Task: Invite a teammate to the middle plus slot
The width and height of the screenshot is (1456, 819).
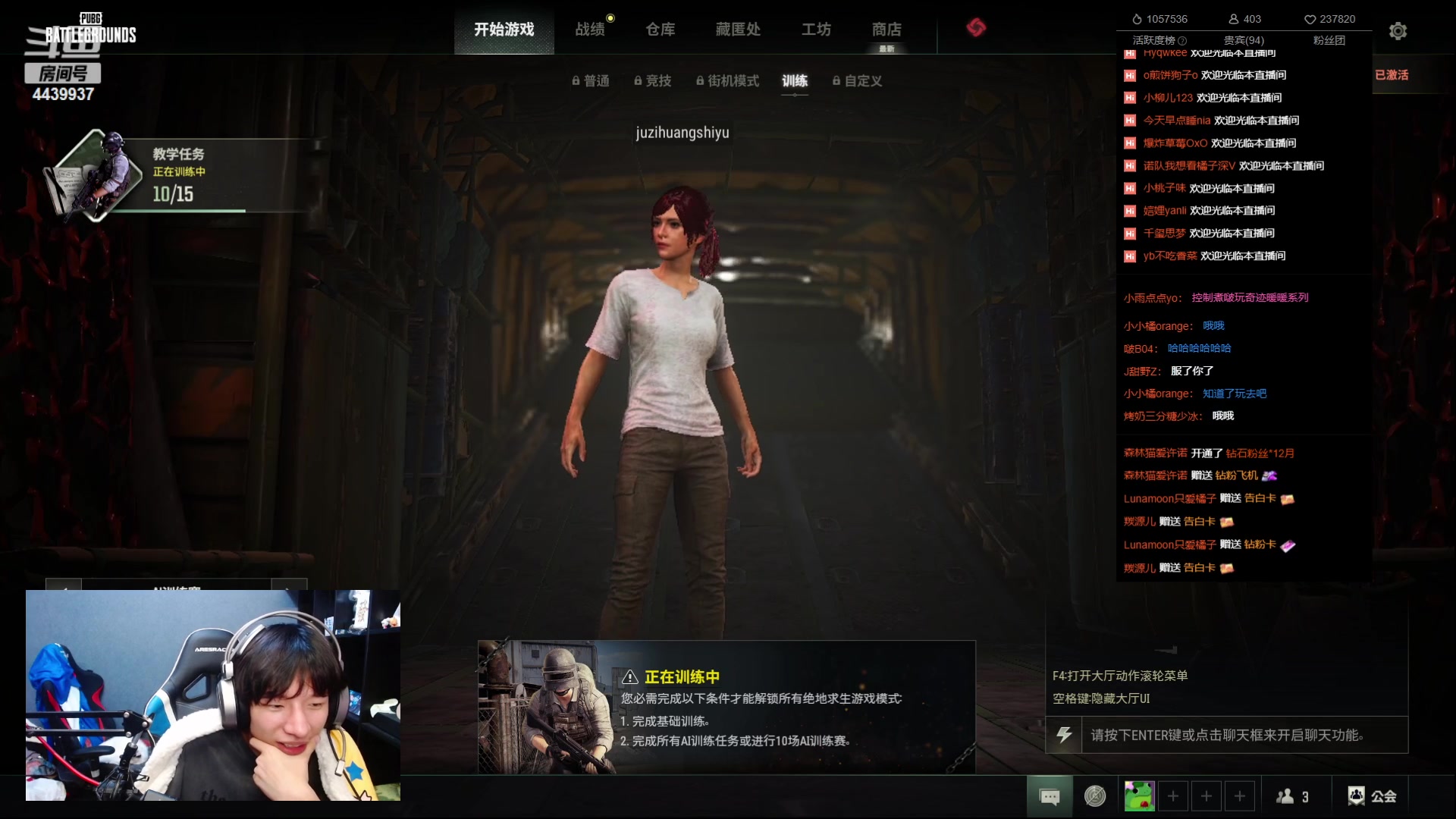Action: coord(1207,796)
